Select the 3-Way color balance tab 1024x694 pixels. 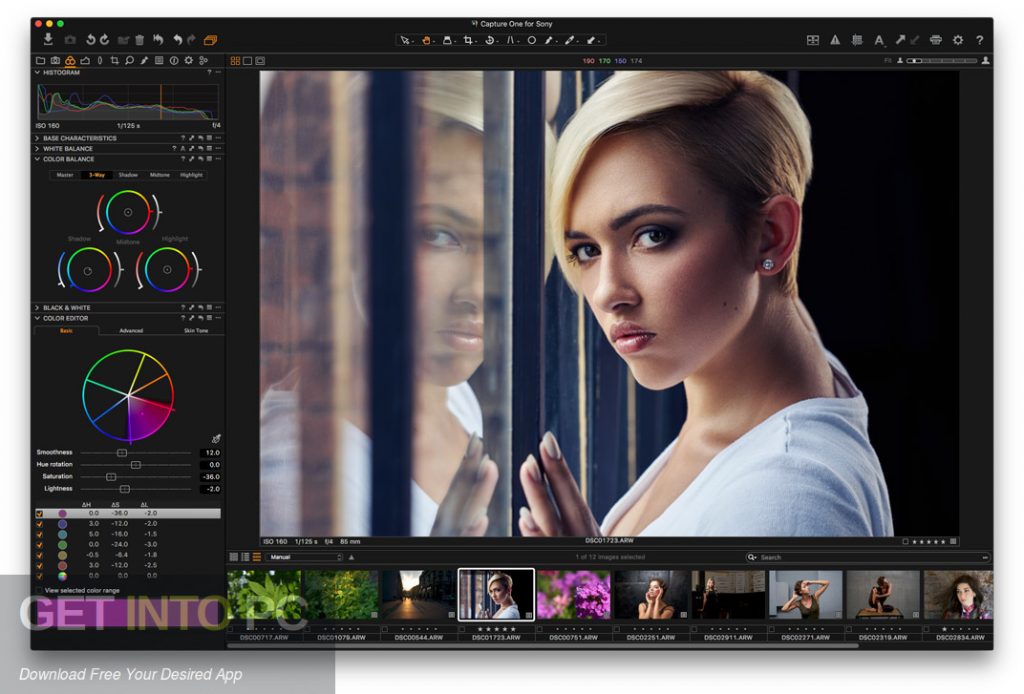[x=97, y=175]
